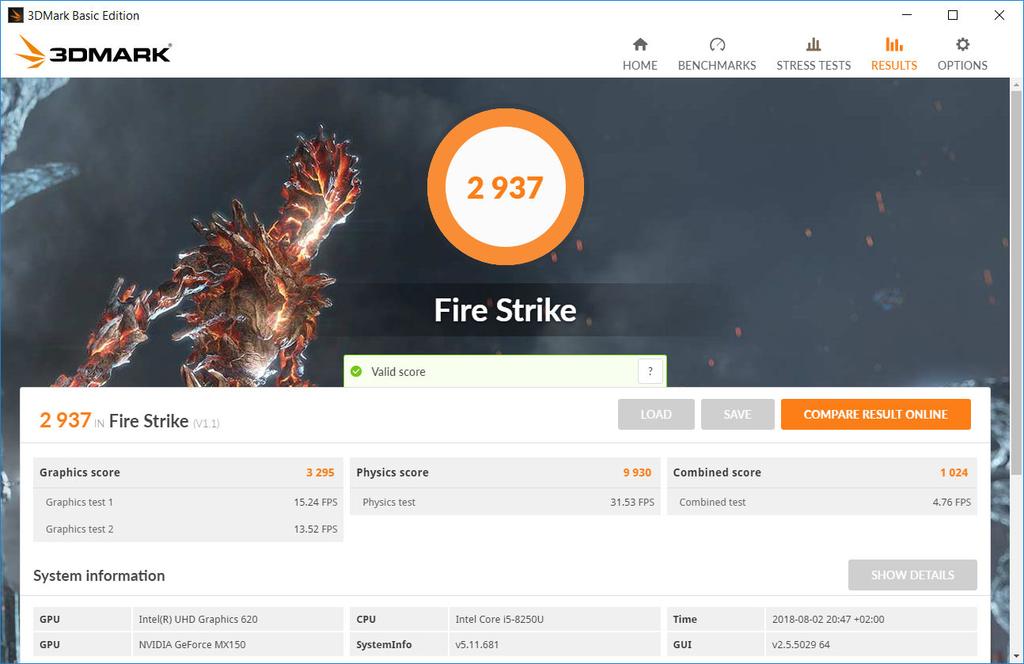Click the 15.24 FPS value
The width and height of the screenshot is (1024, 664).
click(x=315, y=502)
